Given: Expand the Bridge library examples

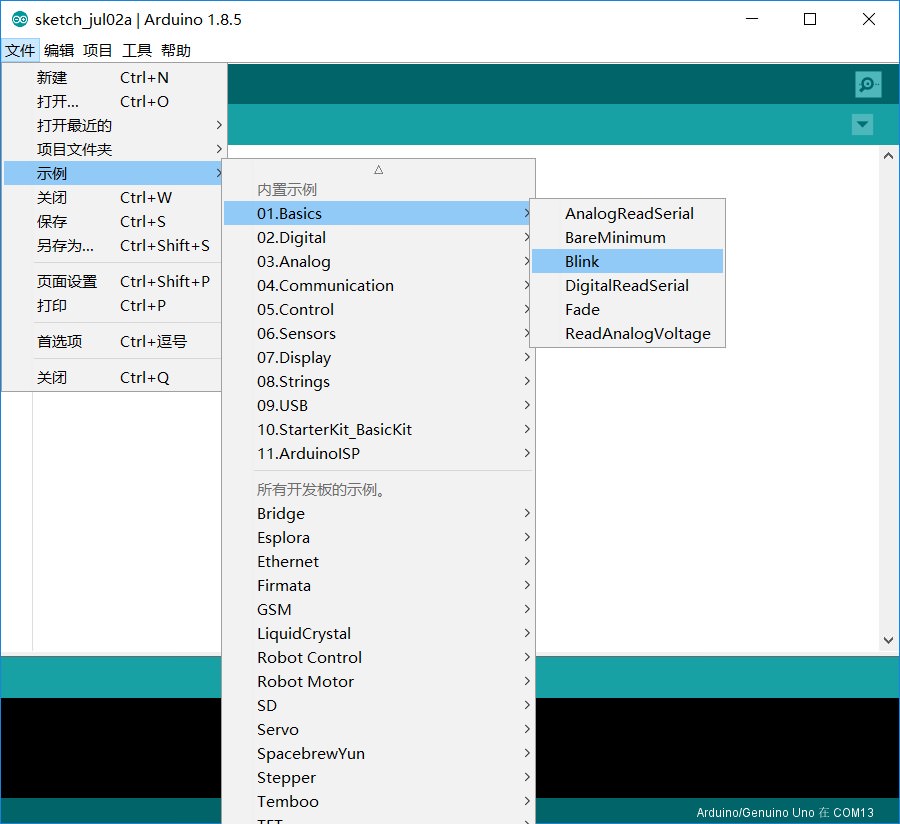Looking at the screenshot, I should pos(378,514).
